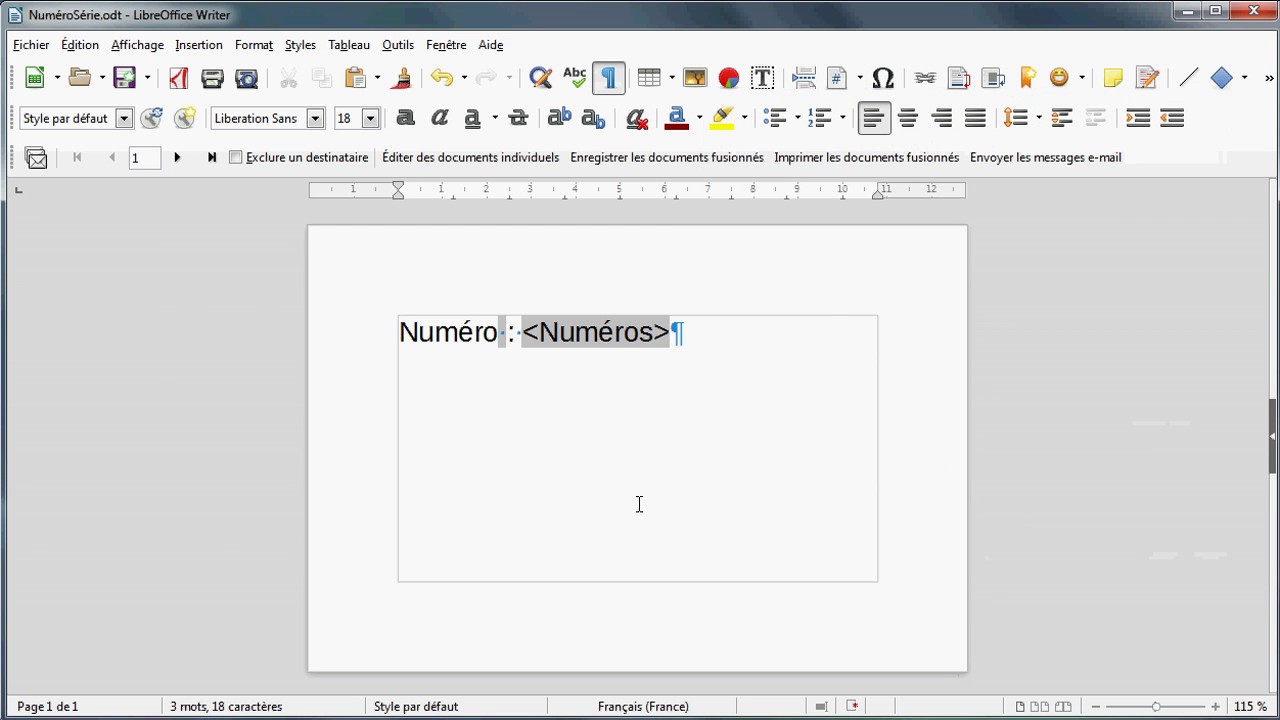This screenshot has height=720, width=1280.
Task: Toggle strikethrough formatting
Action: click(x=518, y=118)
